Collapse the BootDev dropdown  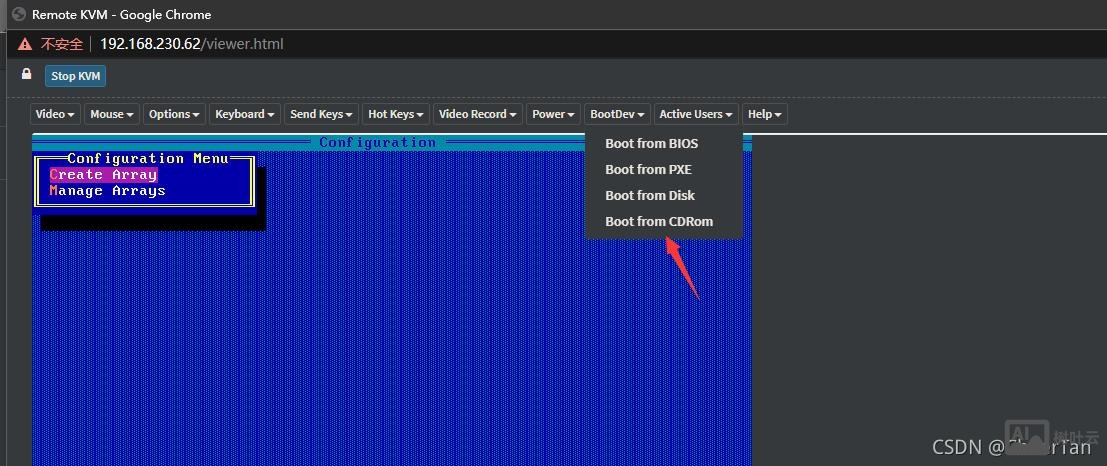coord(617,114)
